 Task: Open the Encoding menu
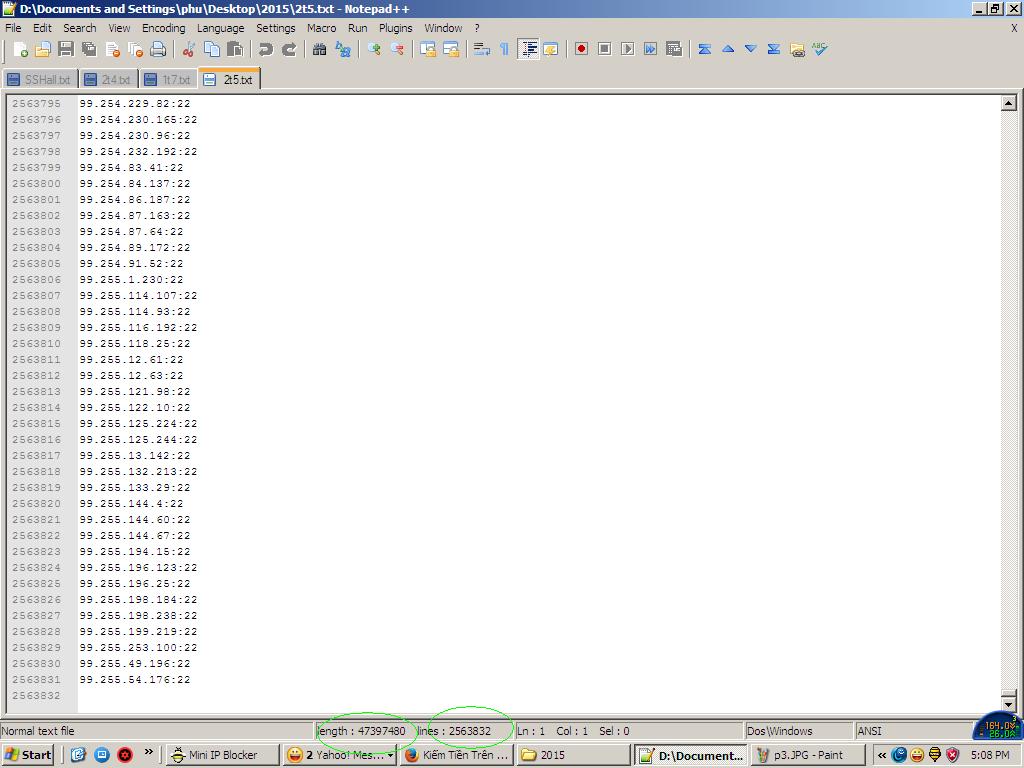[x=163, y=28]
